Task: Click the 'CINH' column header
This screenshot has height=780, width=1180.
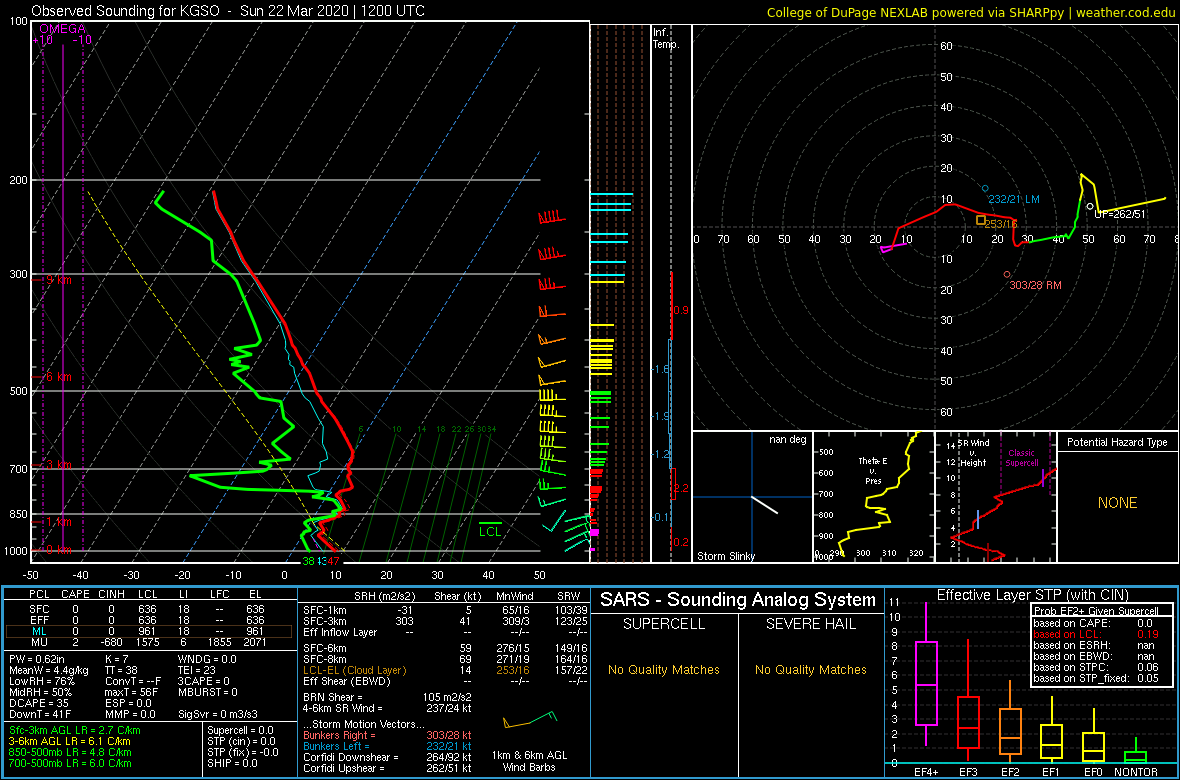Action: 111,595
